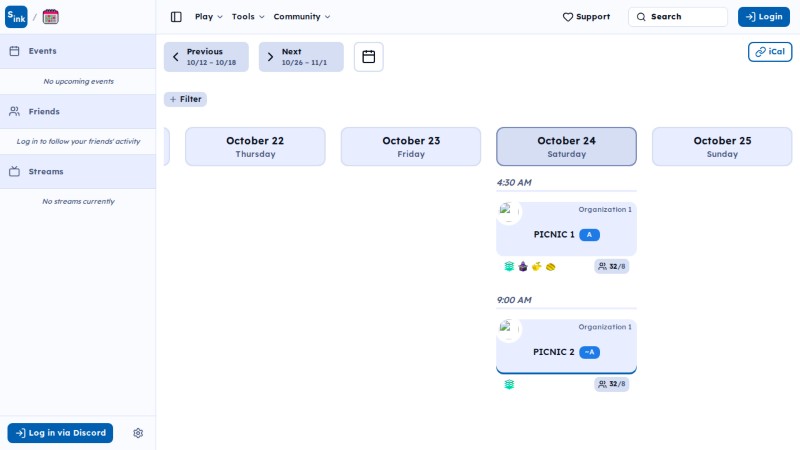Image resolution: width=800 pixels, height=450 pixels.
Task: Click the 4:30 AM time heading
Action: coord(514,183)
